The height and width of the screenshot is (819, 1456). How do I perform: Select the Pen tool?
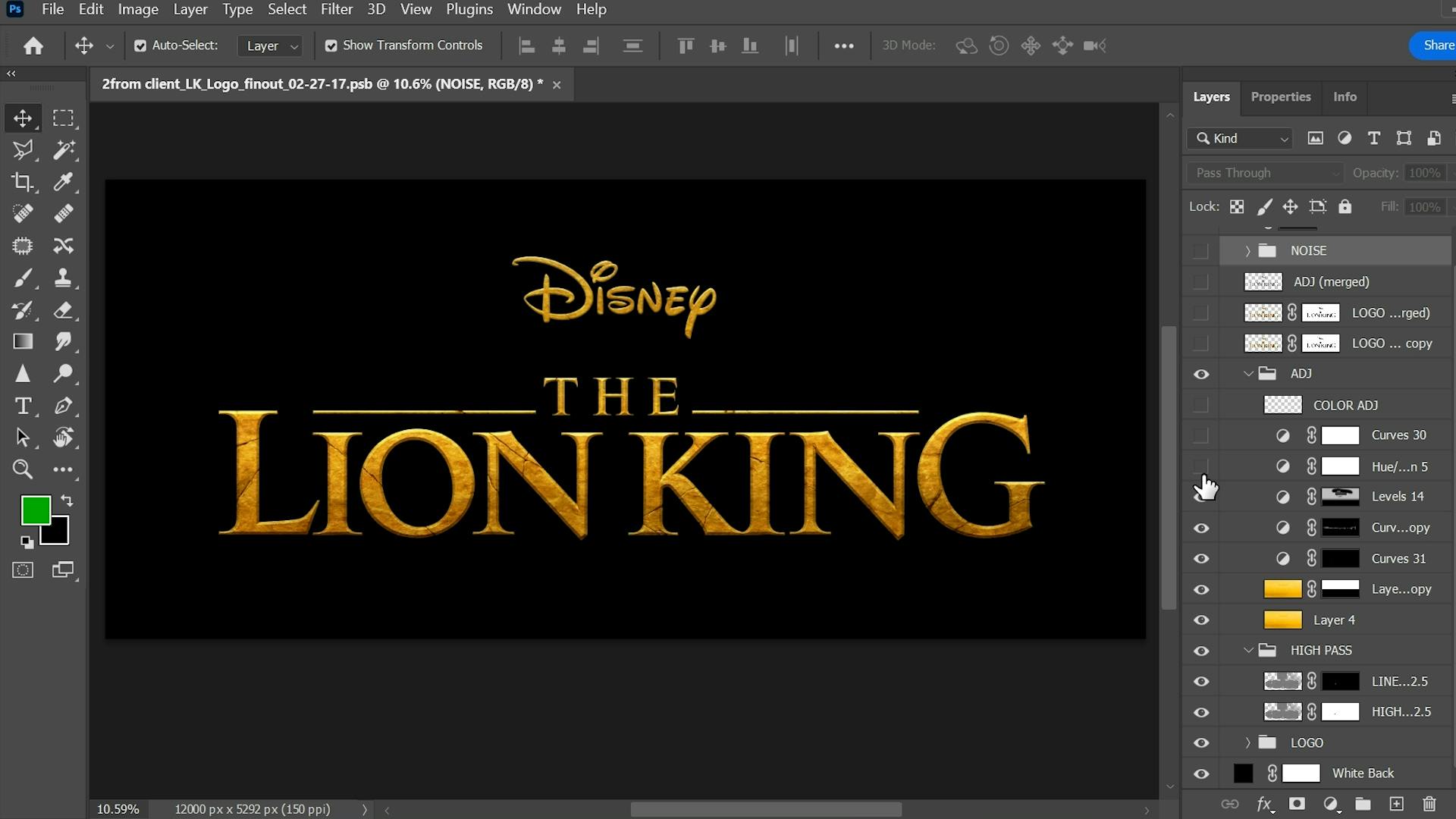pyautogui.click(x=63, y=406)
